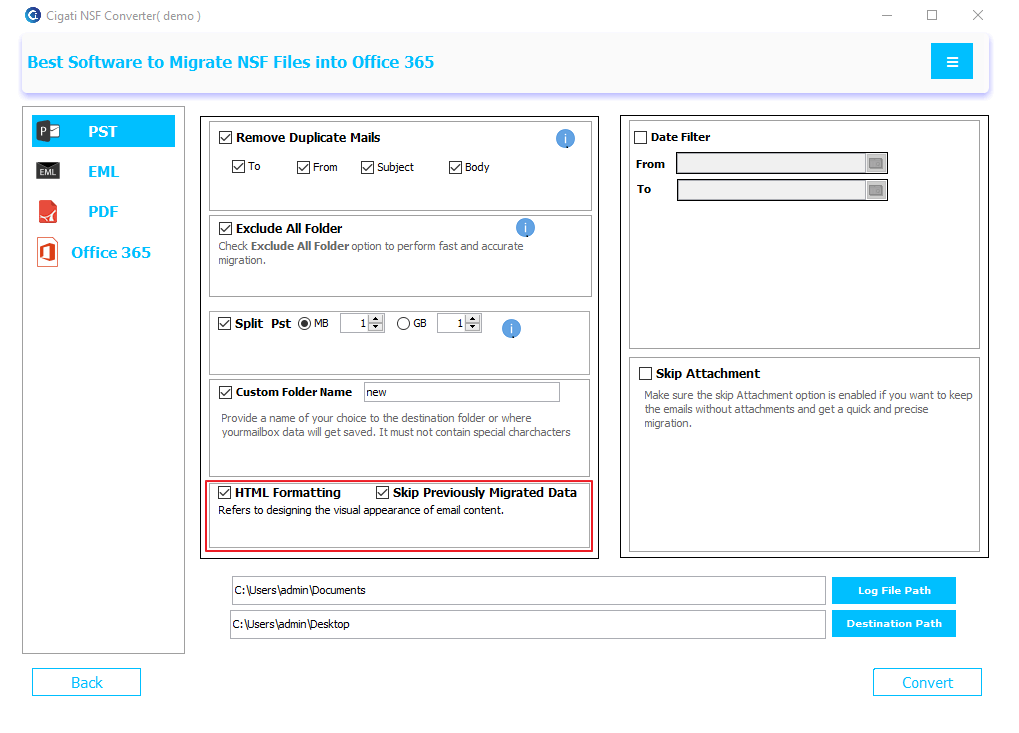Toggle the Subject checkbox
1019x733 pixels.
tap(368, 168)
